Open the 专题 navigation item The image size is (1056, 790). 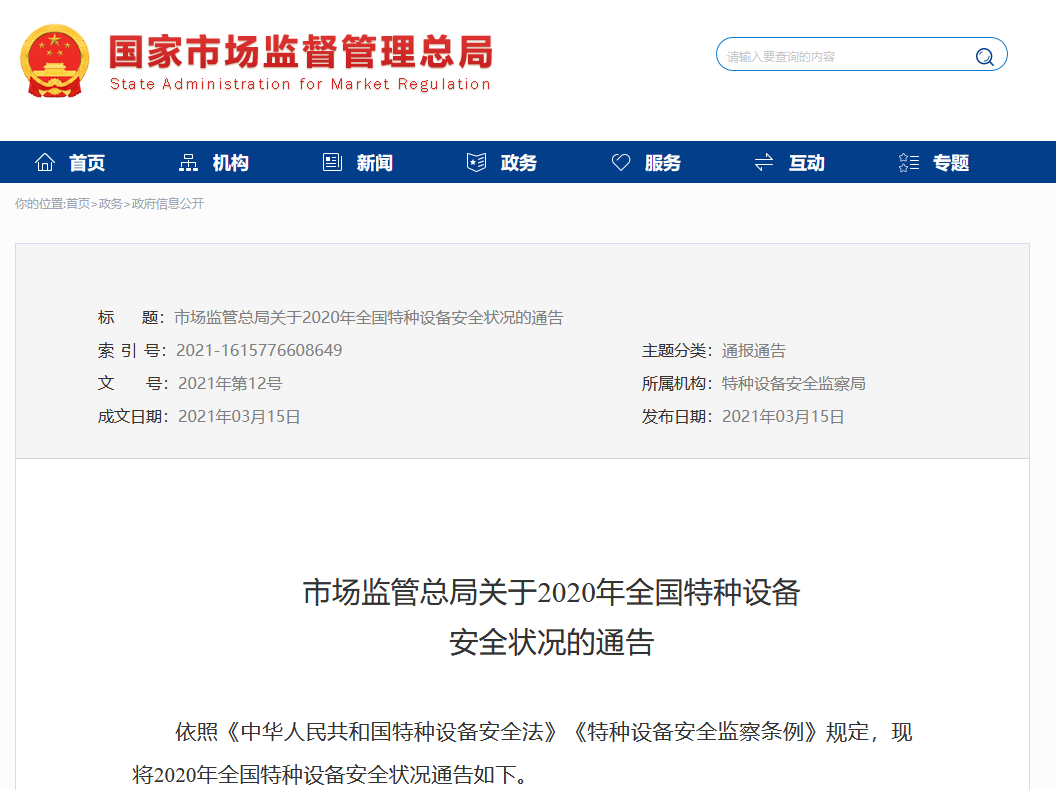pyautogui.click(x=951, y=163)
